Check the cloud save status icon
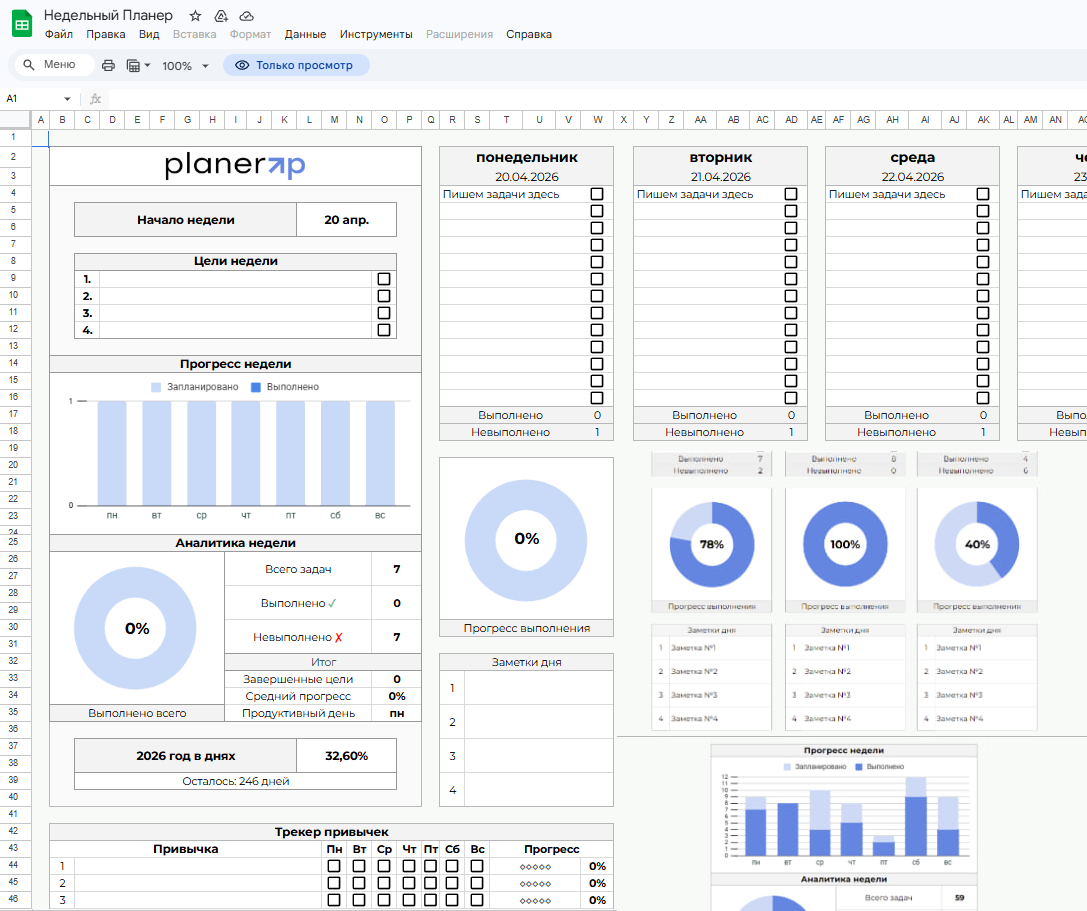The height and width of the screenshot is (911, 1087). point(246,15)
